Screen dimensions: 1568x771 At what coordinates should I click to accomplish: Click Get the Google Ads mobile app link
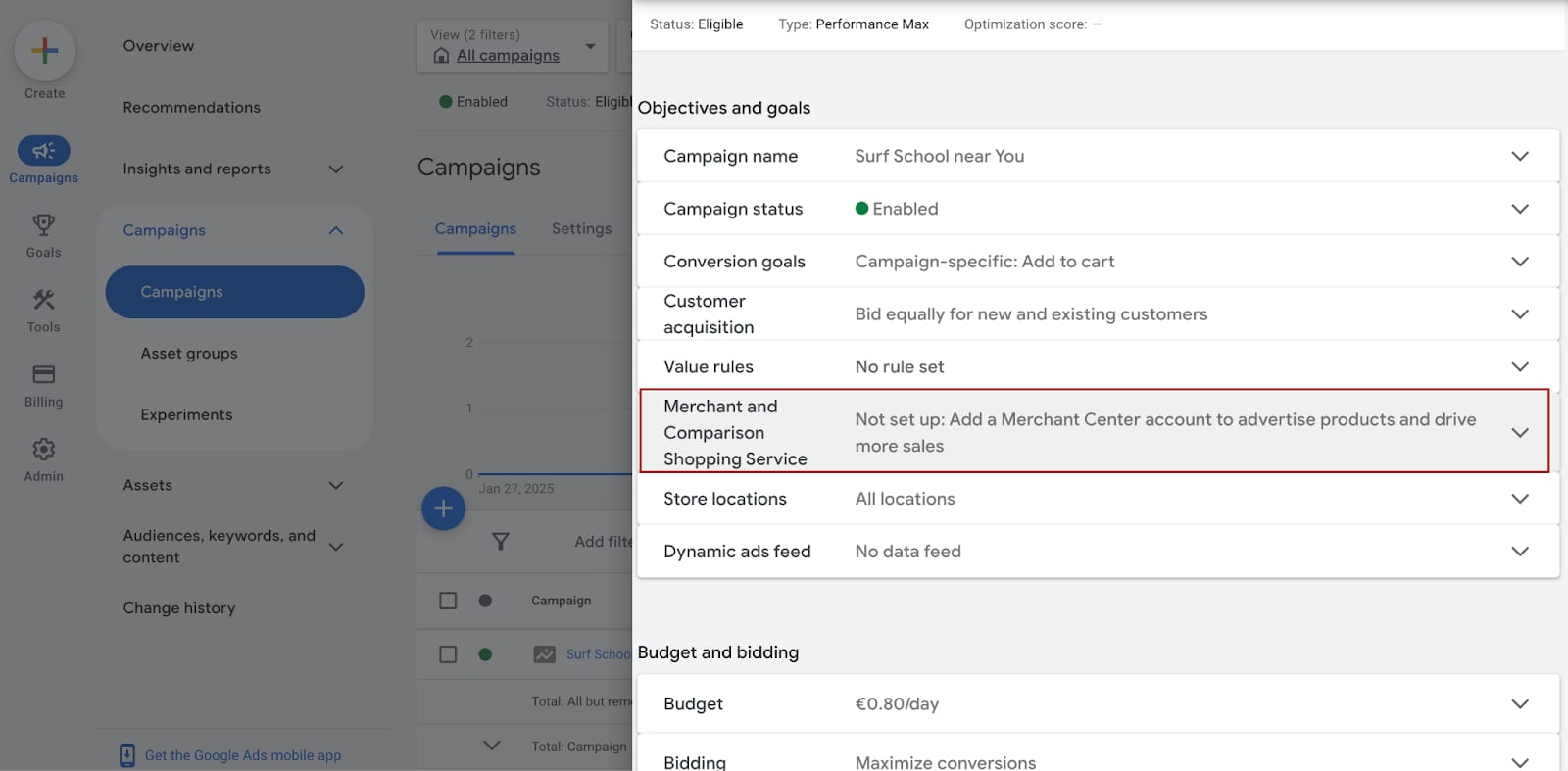click(x=242, y=755)
